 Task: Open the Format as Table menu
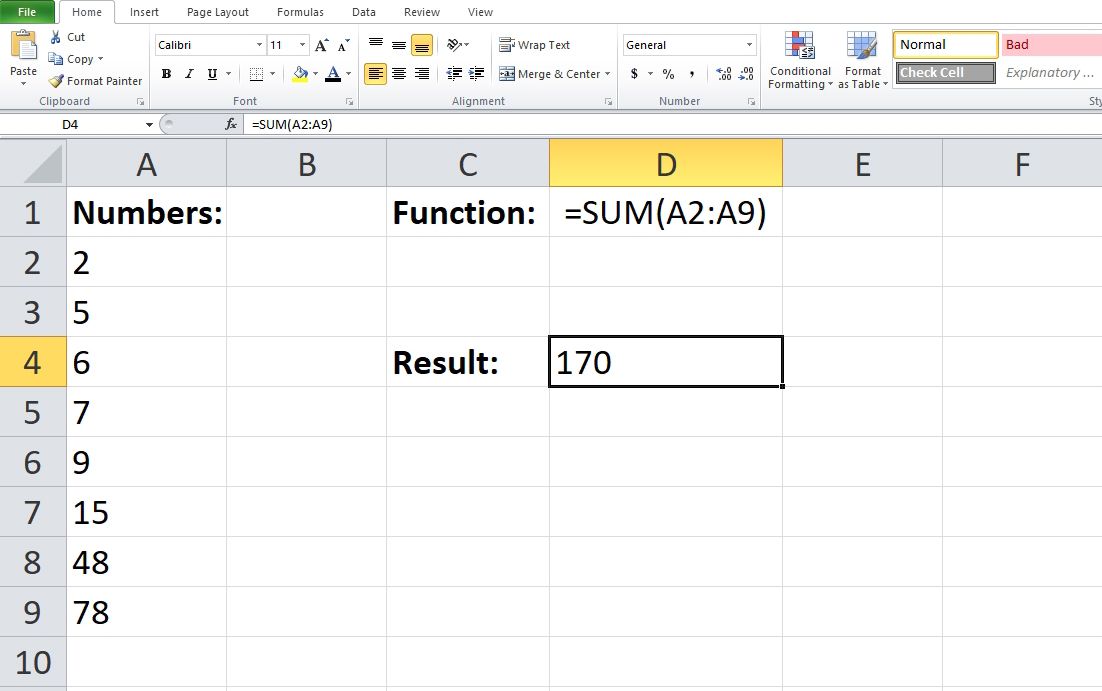tap(862, 60)
